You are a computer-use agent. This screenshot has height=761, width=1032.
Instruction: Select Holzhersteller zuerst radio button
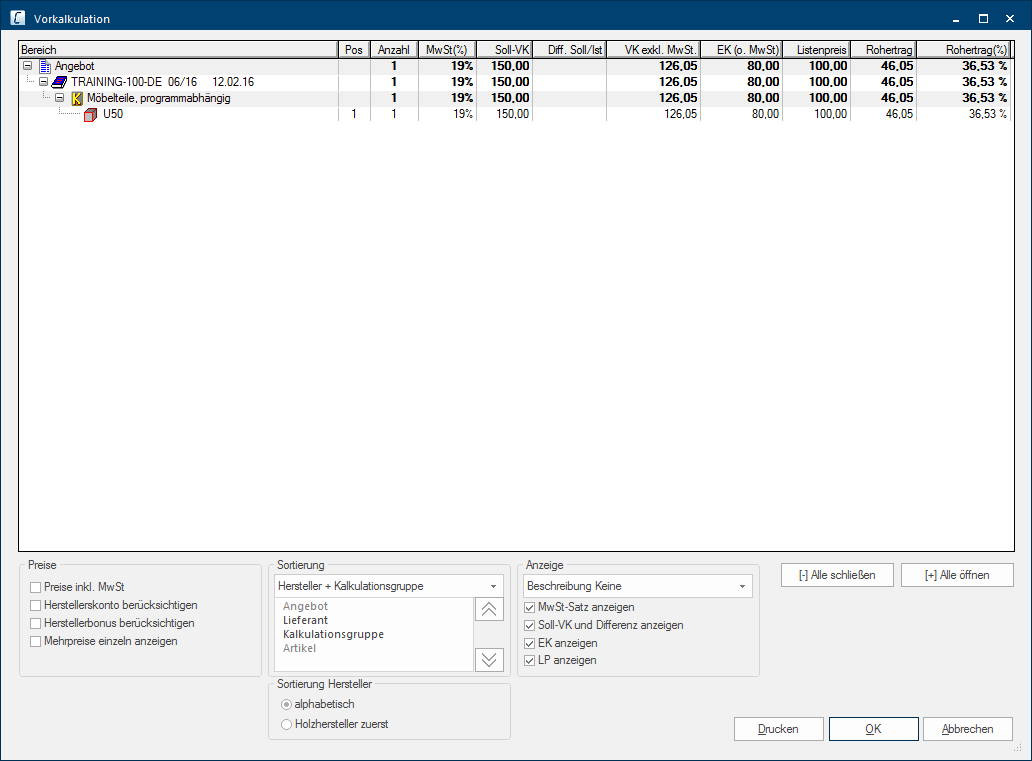(287, 723)
